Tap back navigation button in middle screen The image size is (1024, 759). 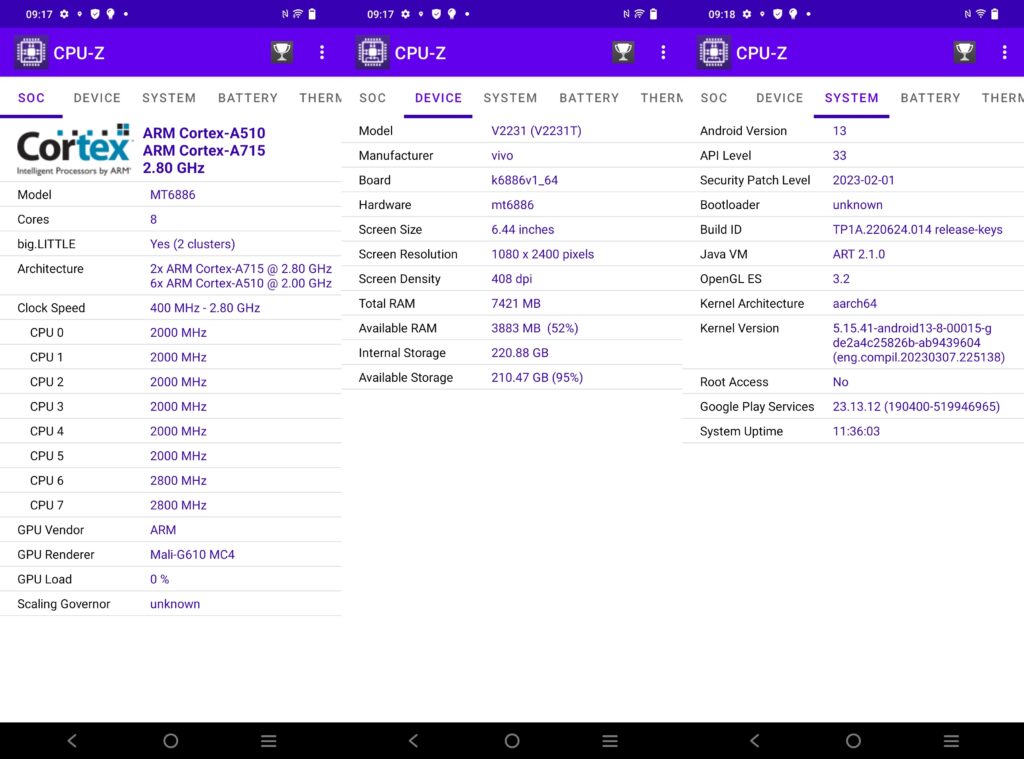[413, 741]
